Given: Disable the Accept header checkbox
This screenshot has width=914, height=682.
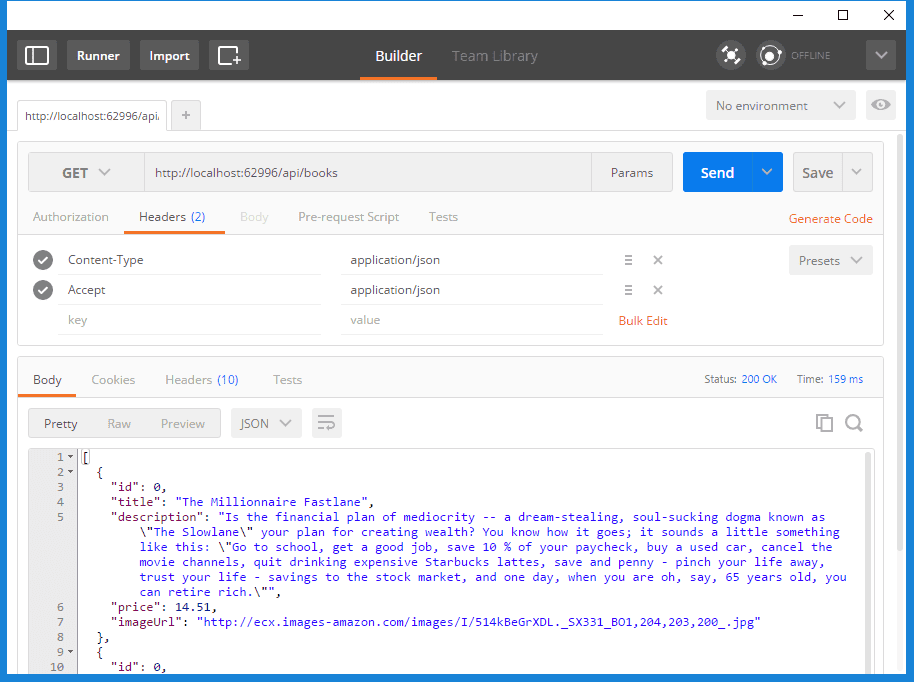Looking at the screenshot, I should tap(43, 290).
